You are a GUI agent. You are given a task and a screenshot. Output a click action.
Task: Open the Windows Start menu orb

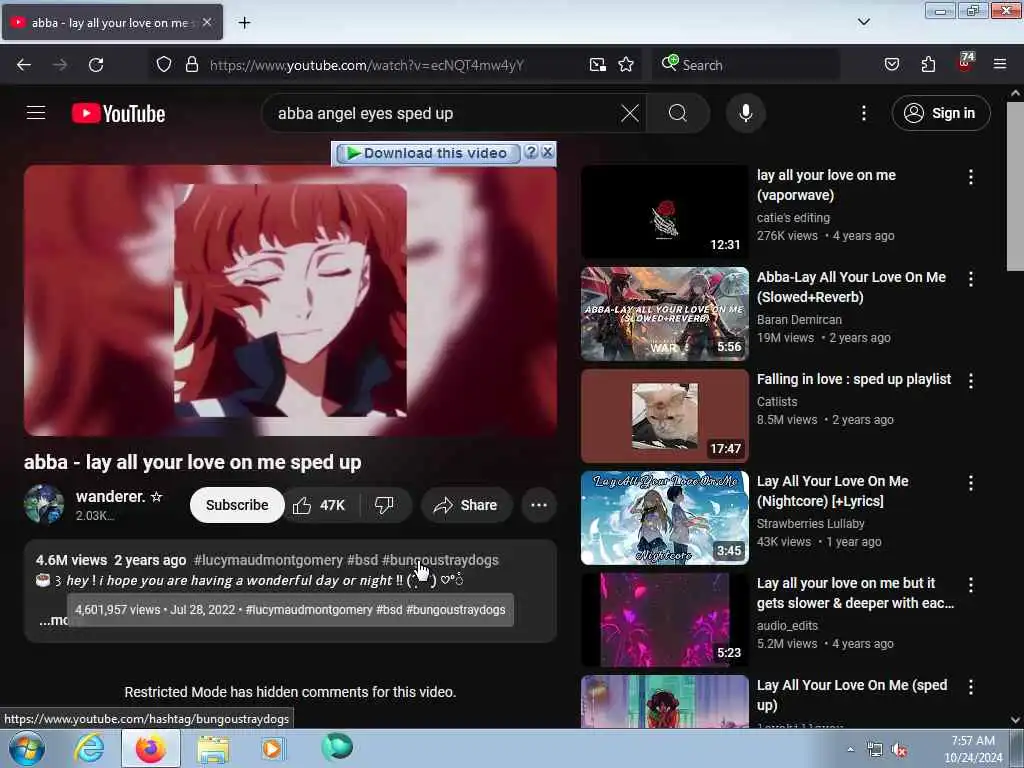(27, 748)
